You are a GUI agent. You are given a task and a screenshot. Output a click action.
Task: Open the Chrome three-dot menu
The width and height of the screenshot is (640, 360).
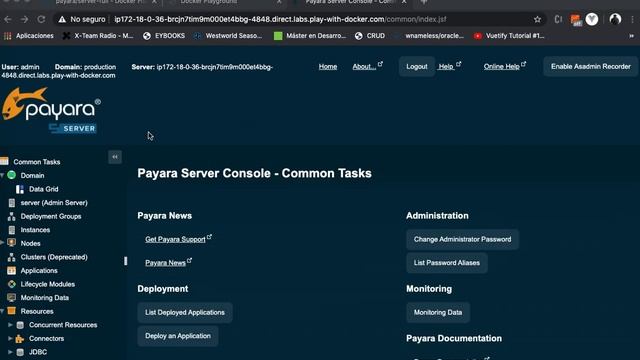click(632, 19)
